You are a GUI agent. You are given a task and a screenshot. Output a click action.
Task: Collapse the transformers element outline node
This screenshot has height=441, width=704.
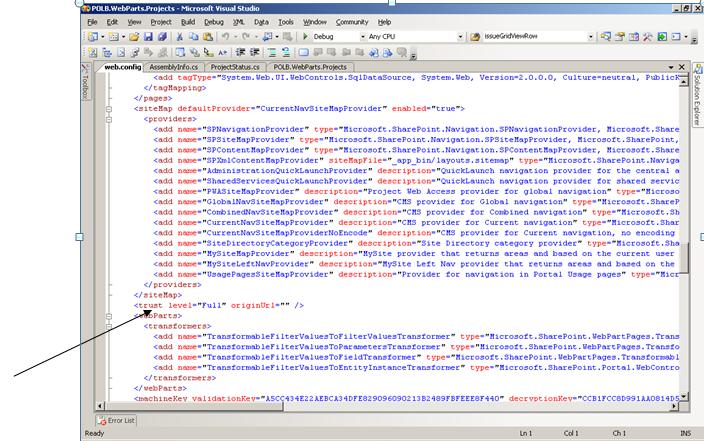tap(109, 326)
